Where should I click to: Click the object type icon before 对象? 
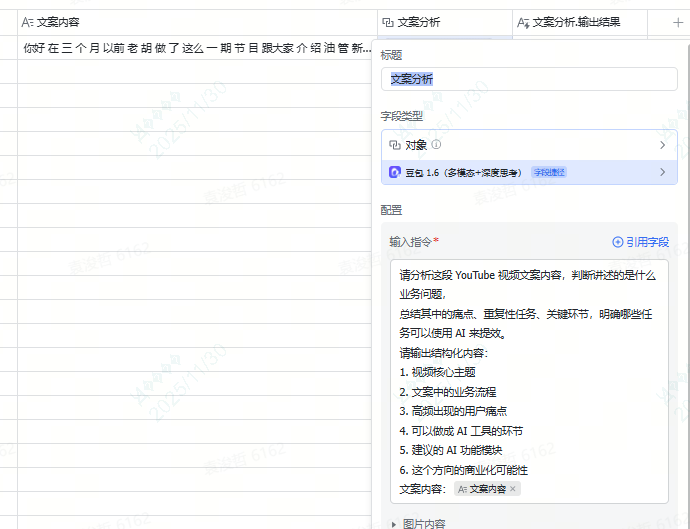click(395, 145)
